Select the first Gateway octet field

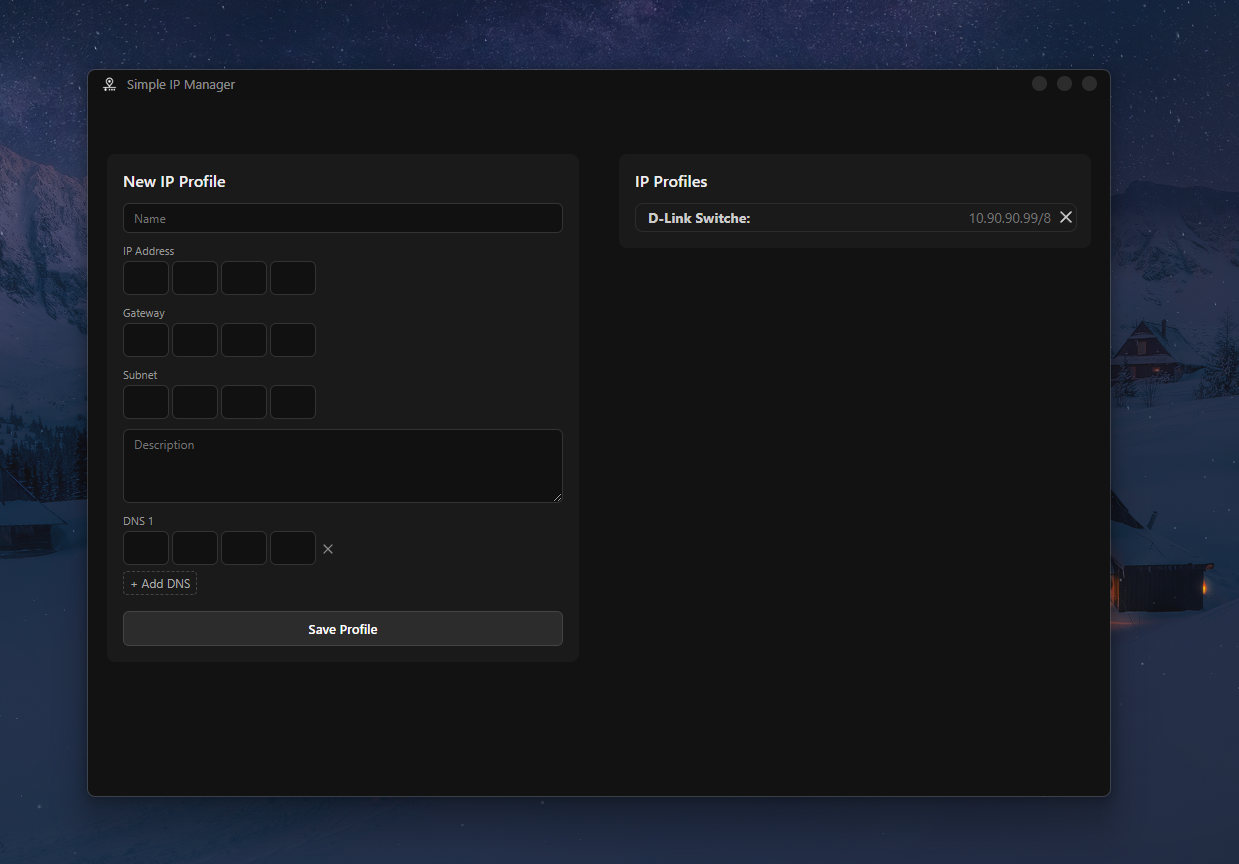tap(146, 340)
